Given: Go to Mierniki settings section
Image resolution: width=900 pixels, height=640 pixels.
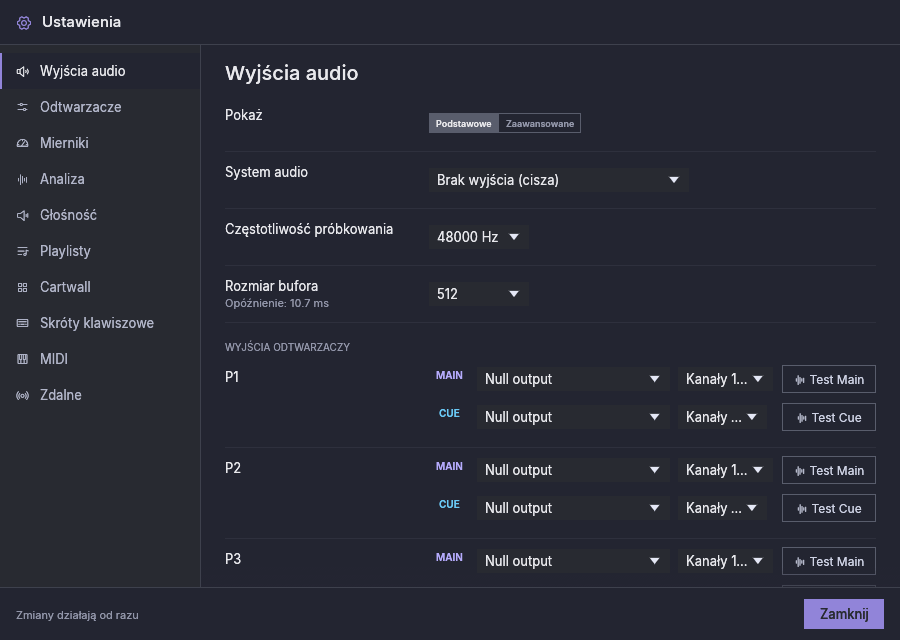Looking at the screenshot, I should [100, 143].
